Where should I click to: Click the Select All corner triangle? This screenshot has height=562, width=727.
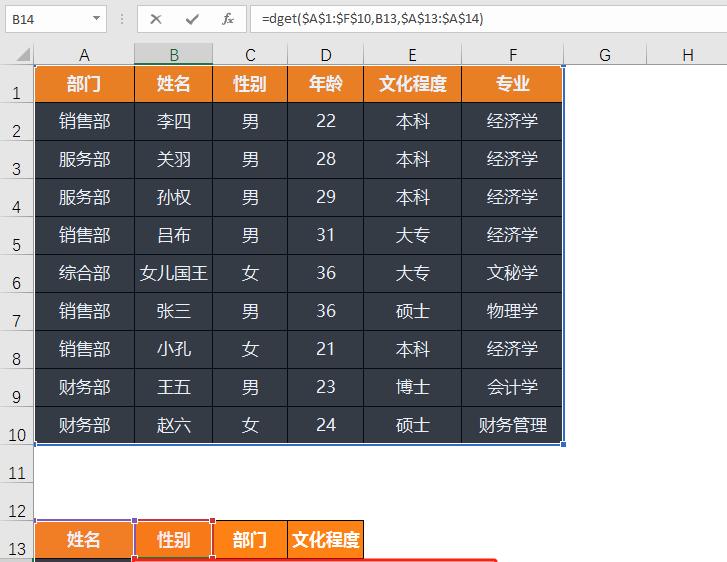pyautogui.click(x=23, y=55)
